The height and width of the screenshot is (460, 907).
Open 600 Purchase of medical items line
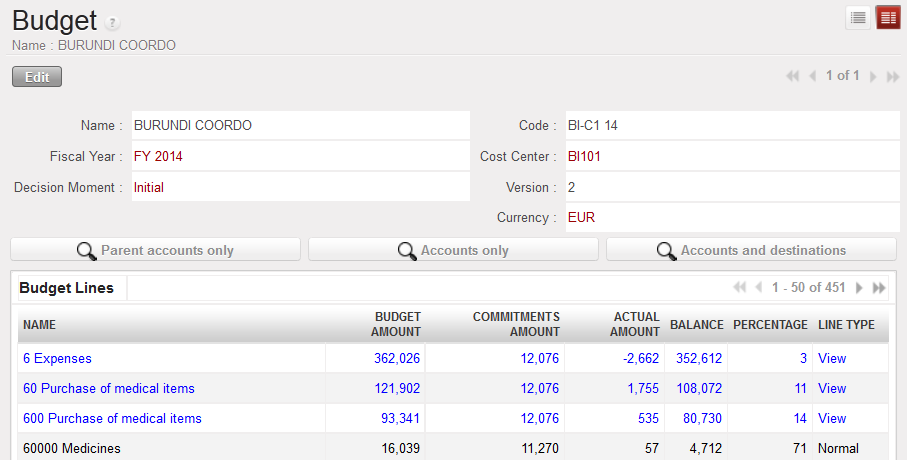[x=112, y=418]
